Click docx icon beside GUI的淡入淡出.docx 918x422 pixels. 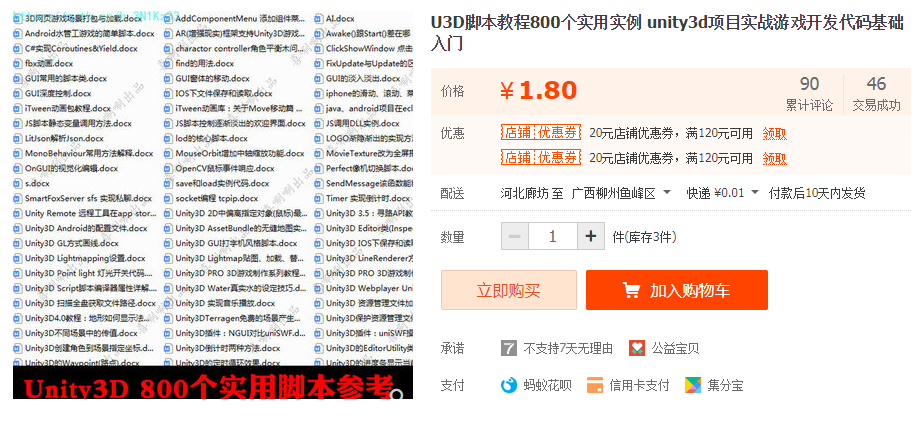coord(318,78)
